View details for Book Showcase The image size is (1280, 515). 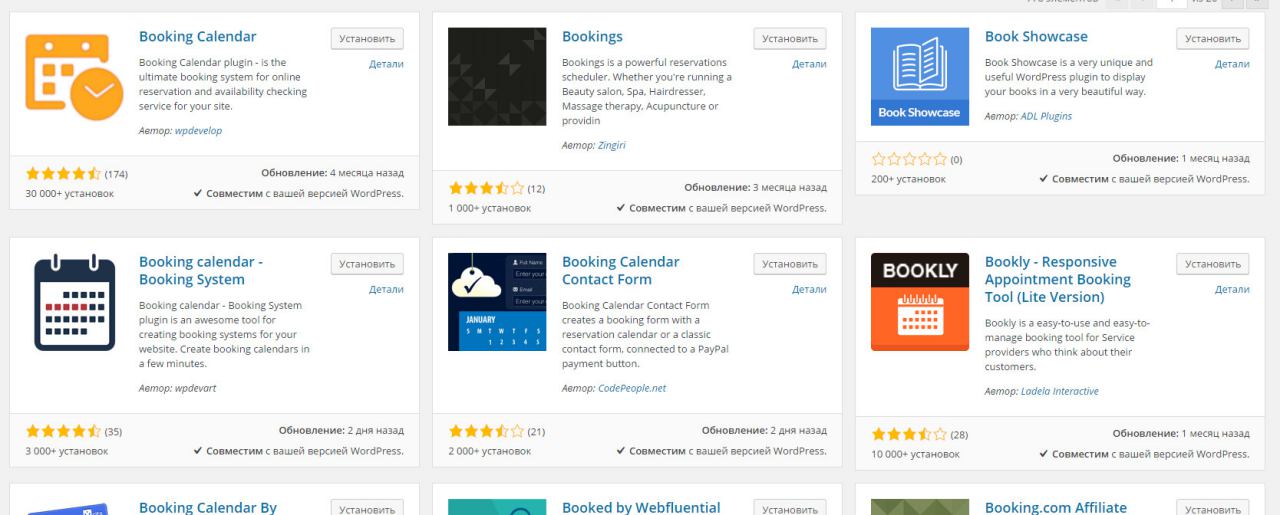pos(1232,64)
